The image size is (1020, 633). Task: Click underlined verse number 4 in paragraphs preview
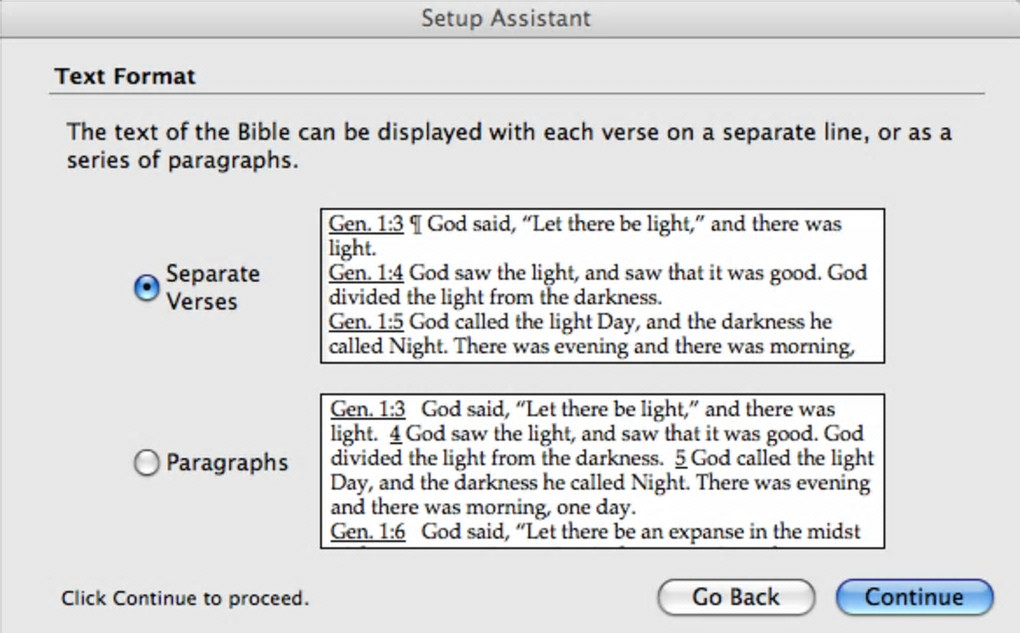(x=395, y=434)
